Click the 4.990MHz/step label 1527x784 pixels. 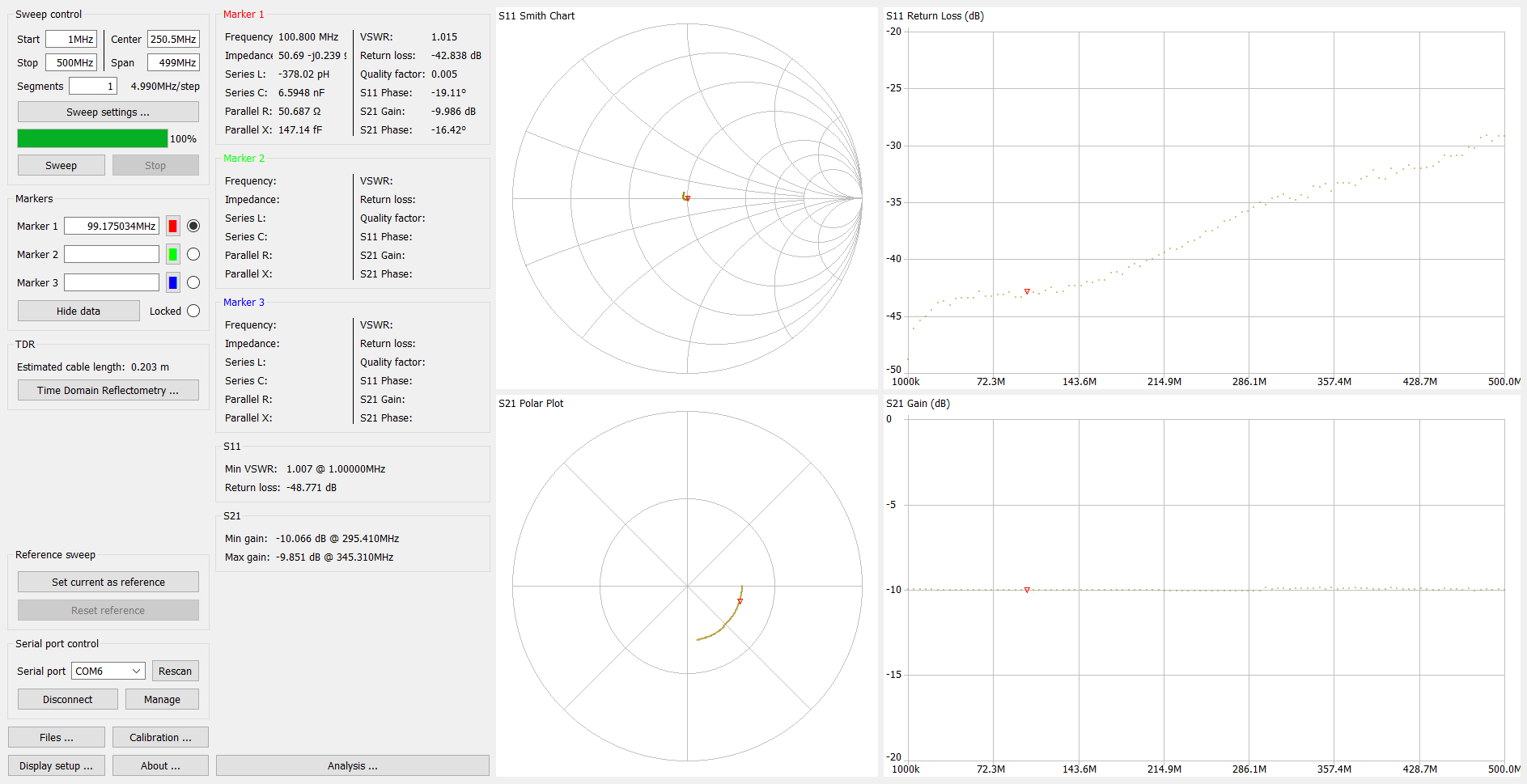165,86
